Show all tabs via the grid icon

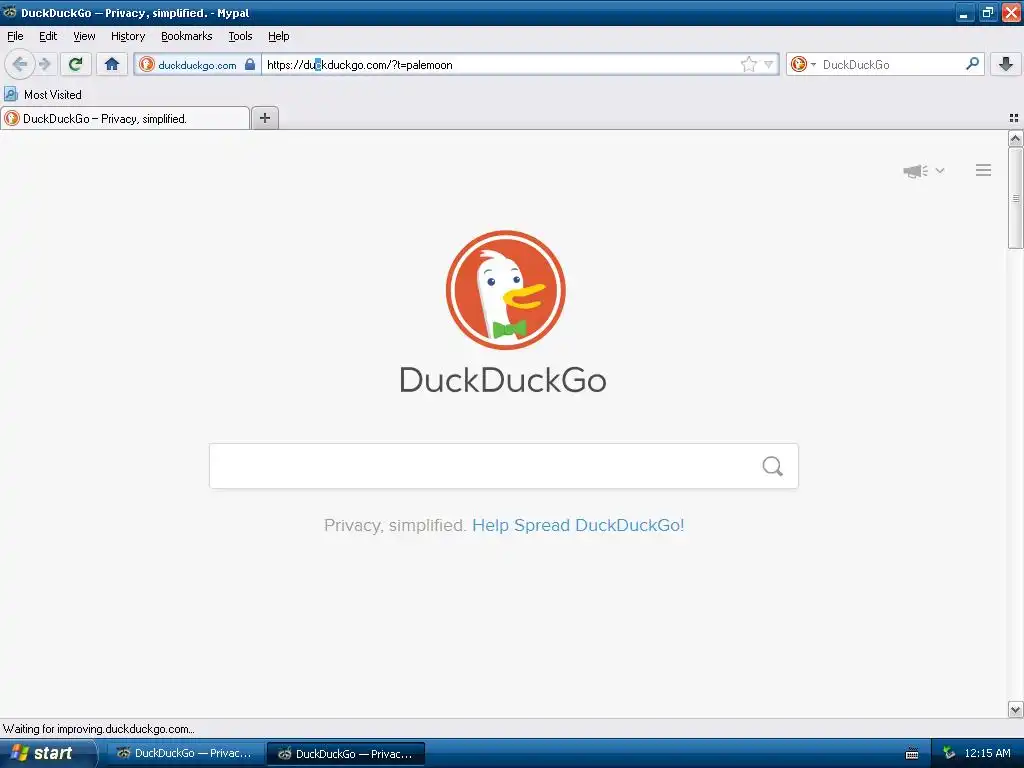pyautogui.click(x=1014, y=118)
